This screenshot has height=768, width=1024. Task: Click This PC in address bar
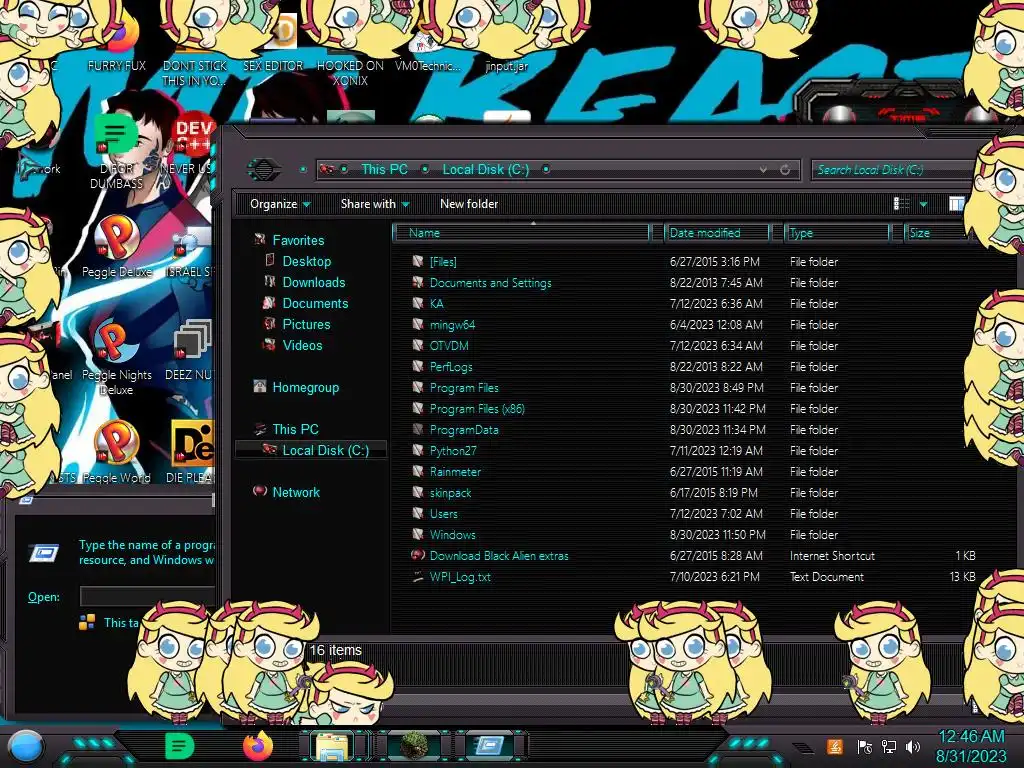pos(384,169)
